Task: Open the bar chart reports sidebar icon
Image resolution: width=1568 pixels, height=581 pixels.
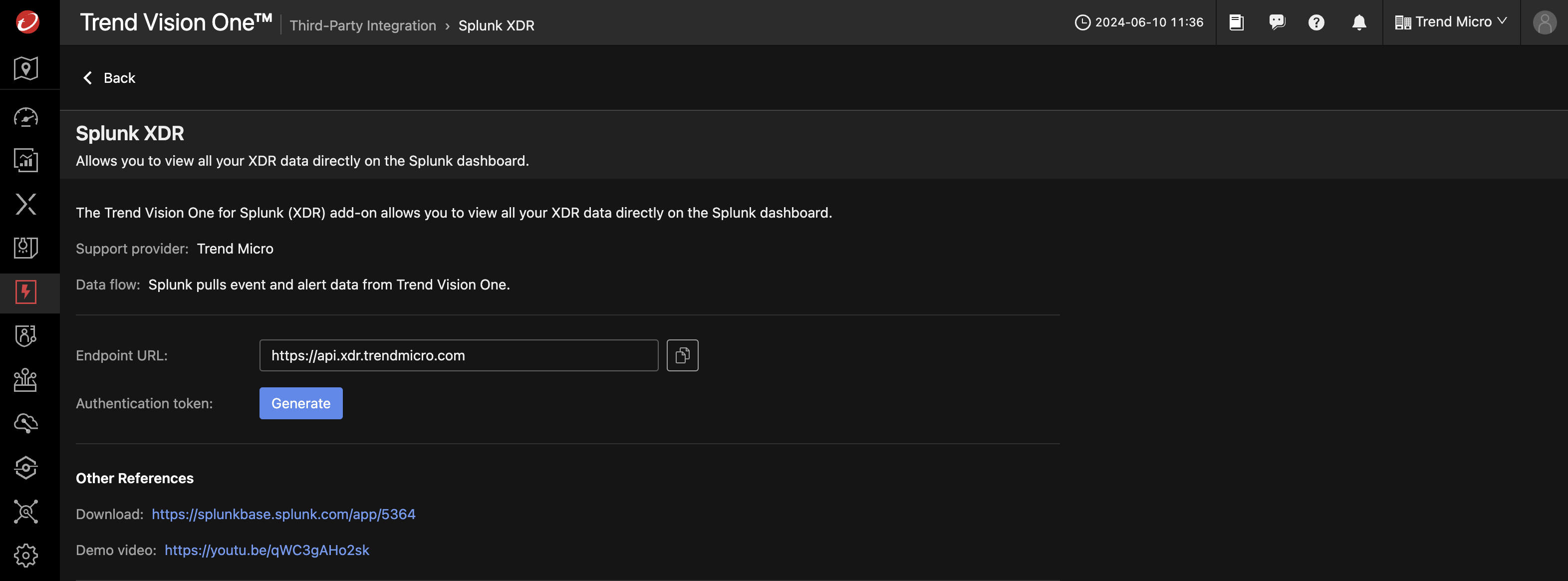Action: click(x=25, y=160)
